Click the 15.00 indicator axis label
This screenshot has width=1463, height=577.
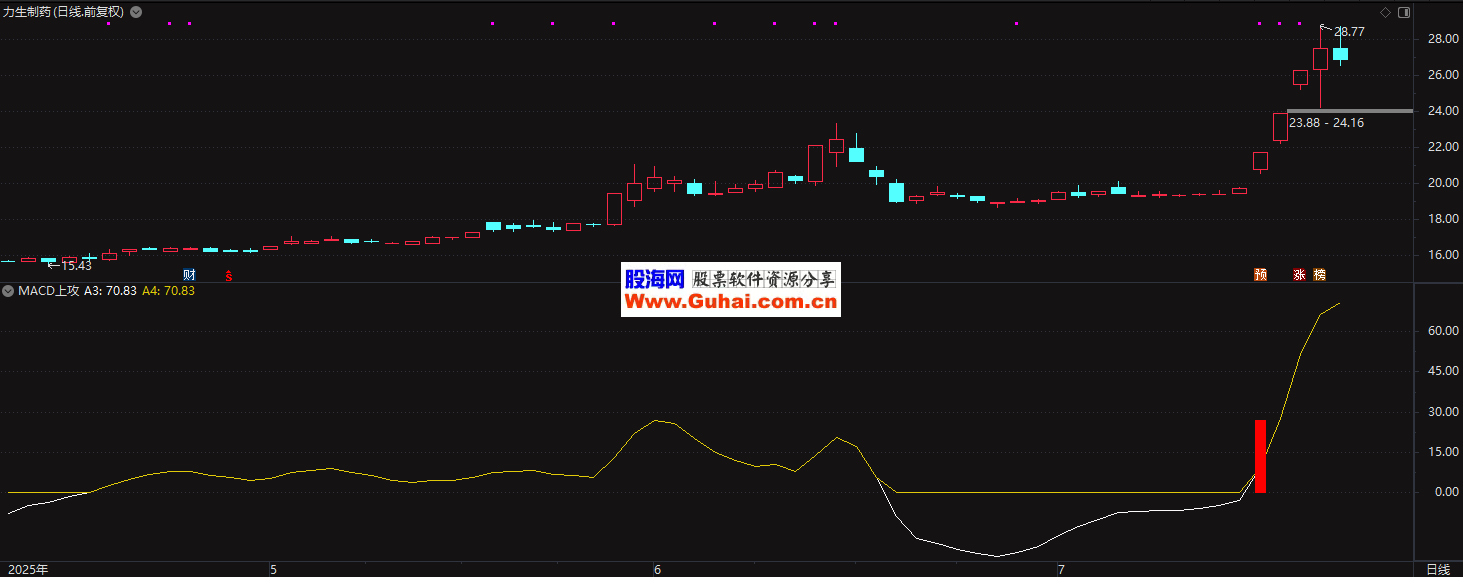[1441, 452]
